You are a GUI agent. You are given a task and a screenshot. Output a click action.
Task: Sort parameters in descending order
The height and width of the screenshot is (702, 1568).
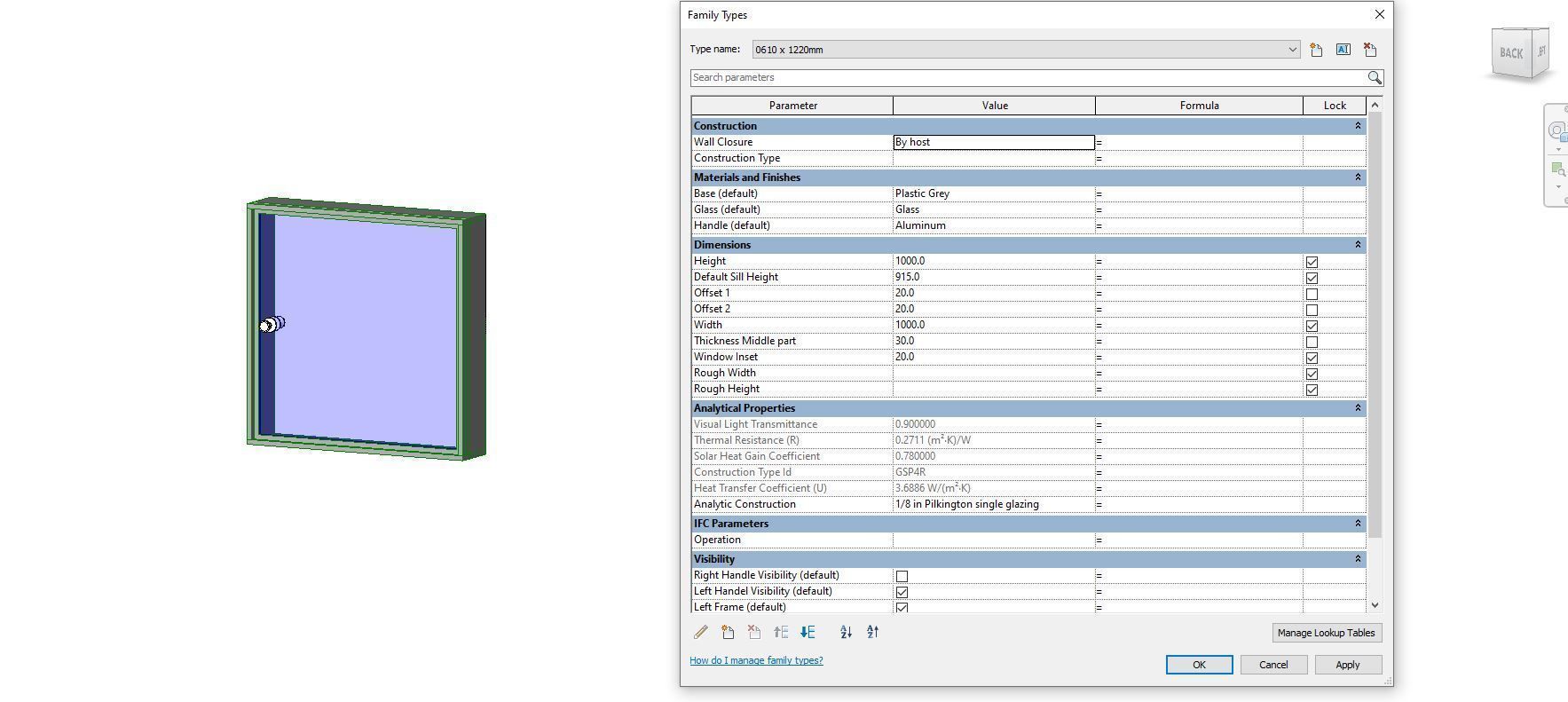pyautogui.click(x=872, y=633)
